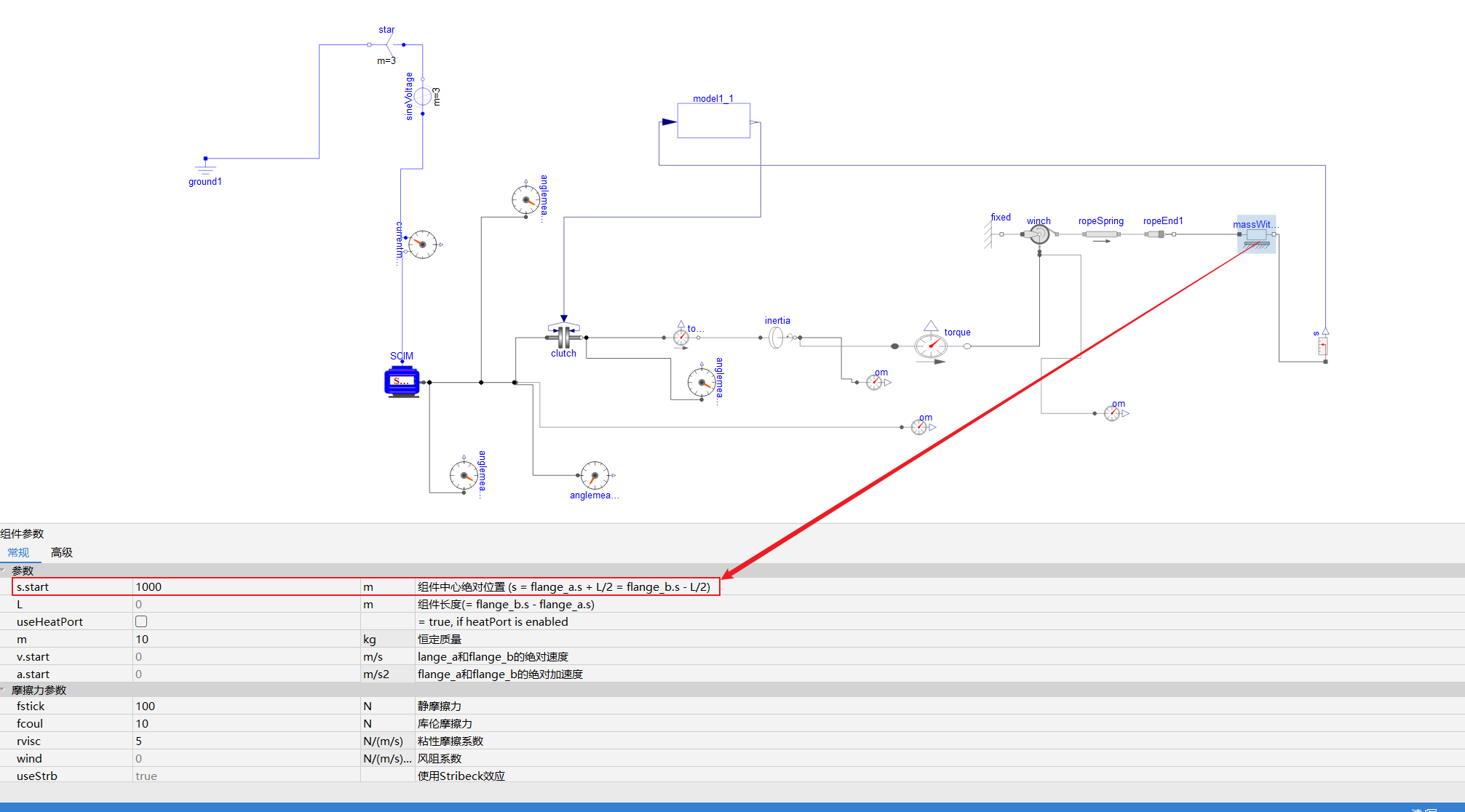Click the 风阻系数 description text
The width and height of the screenshot is (1465, 812).
pyautogui.click(x=440, y=758)
